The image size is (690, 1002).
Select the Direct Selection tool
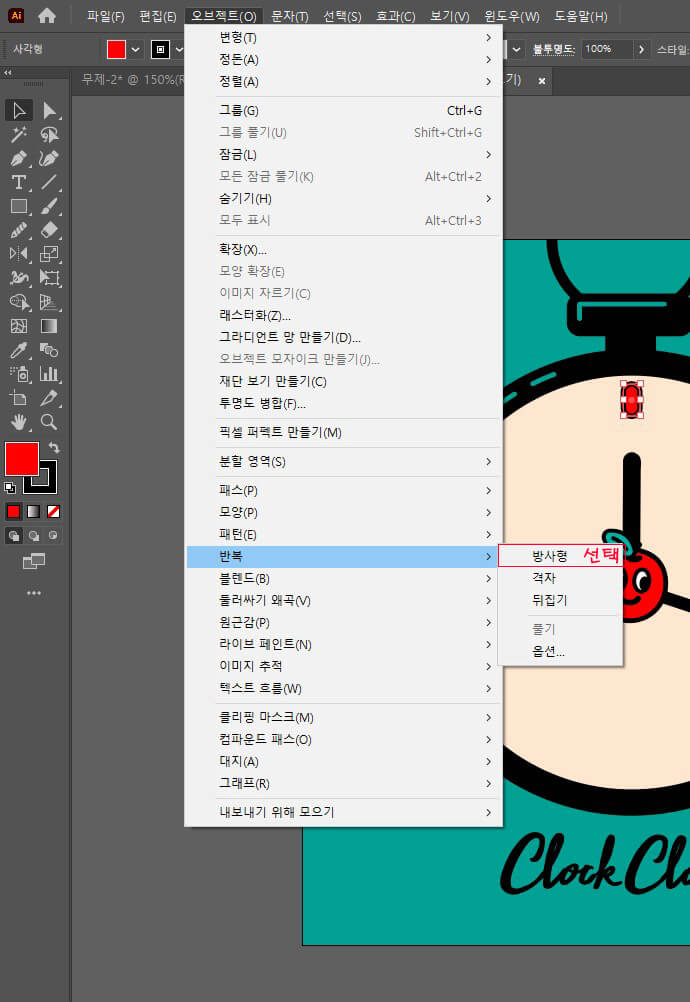49,110
